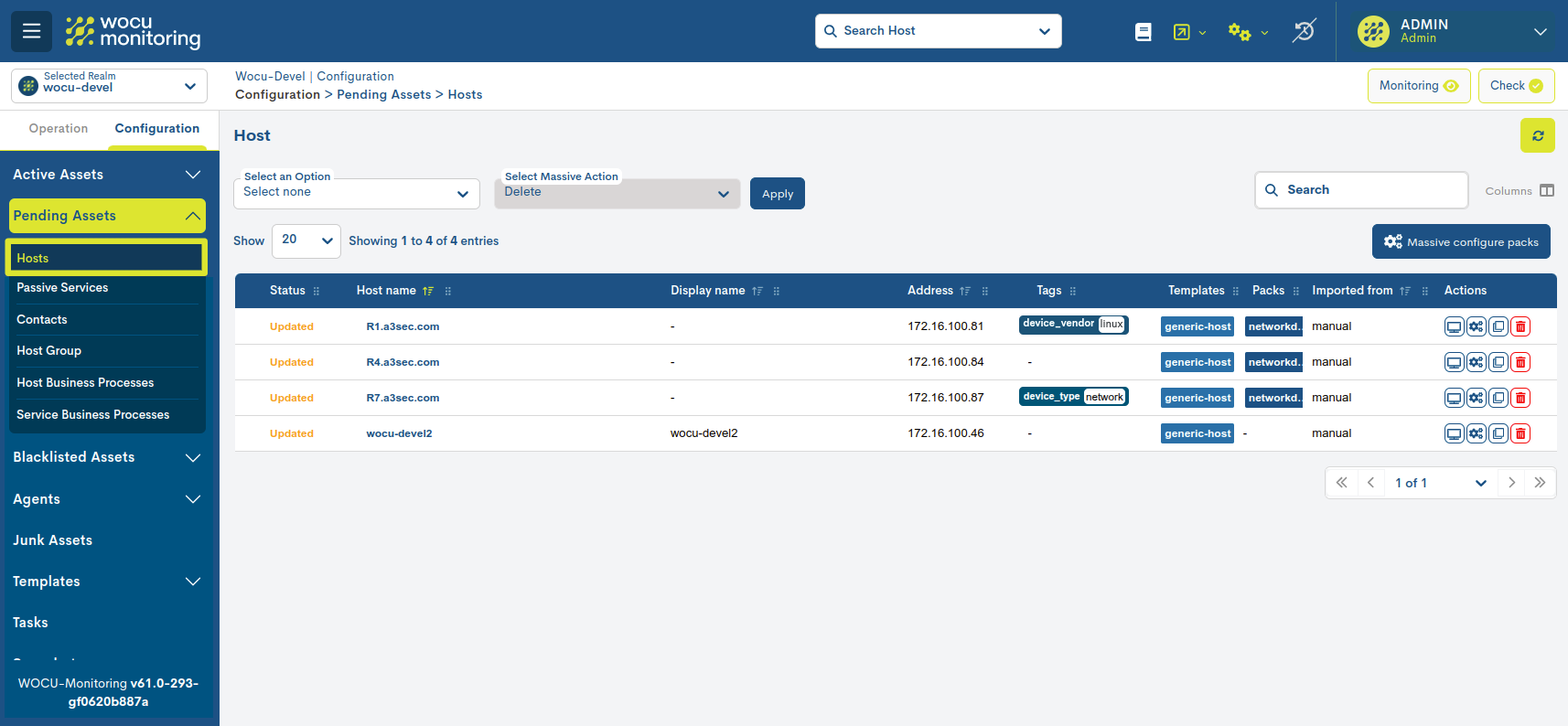
Task: Toggle sort on the Address column
Action: (x=964, y=291)
